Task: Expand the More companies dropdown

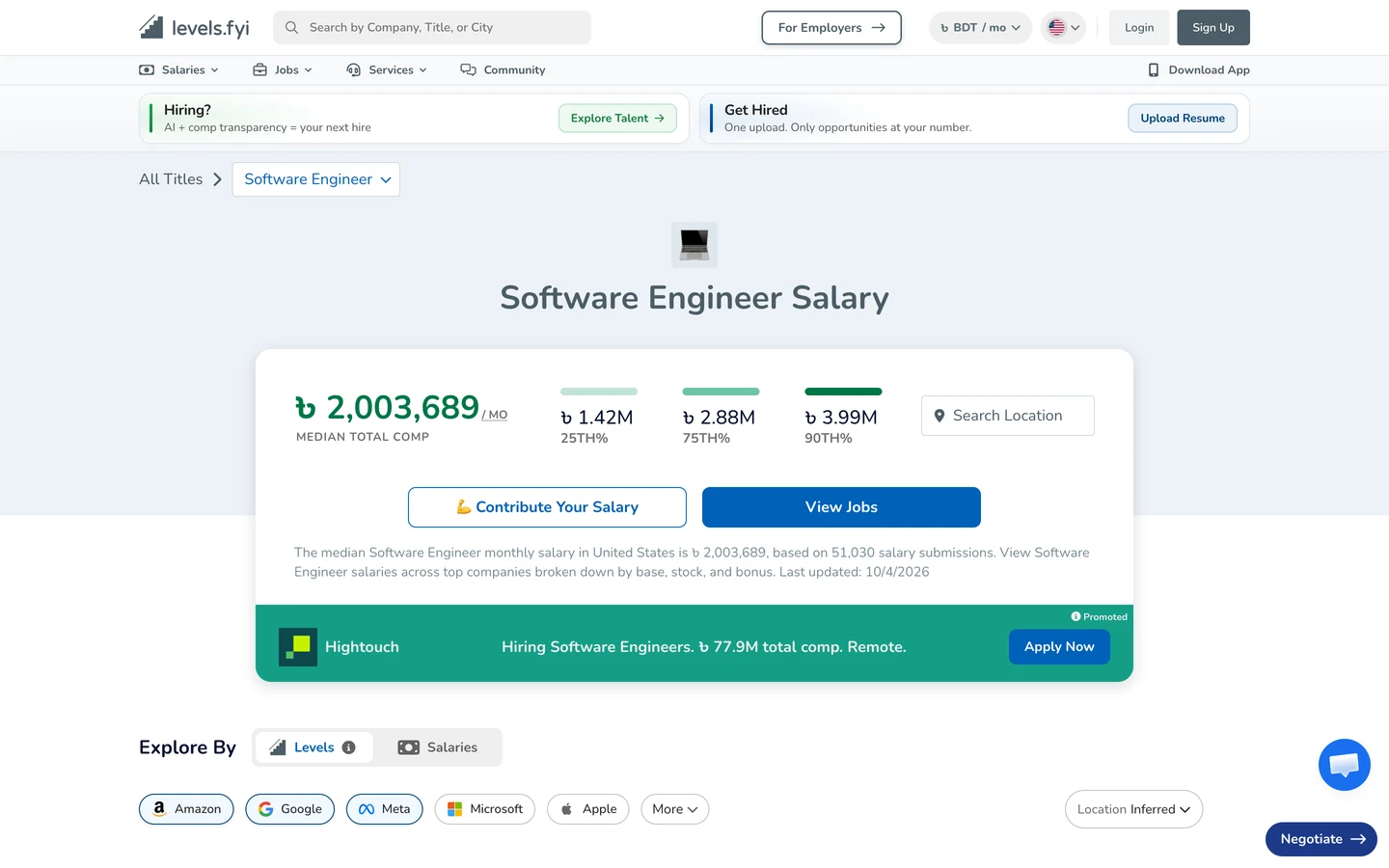Action: point(675,809)
